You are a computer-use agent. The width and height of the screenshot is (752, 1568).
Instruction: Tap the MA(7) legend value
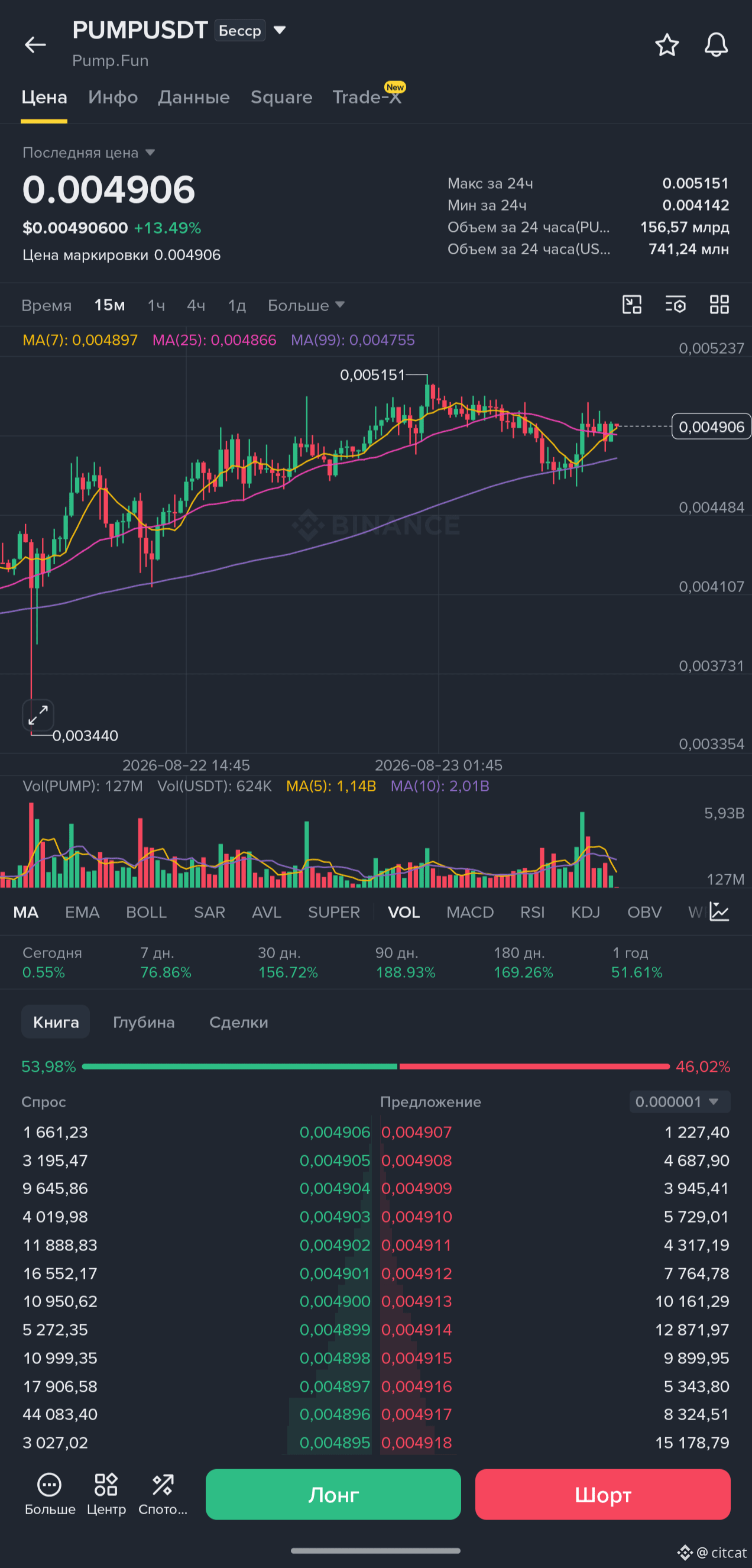[x=80, y=340]
